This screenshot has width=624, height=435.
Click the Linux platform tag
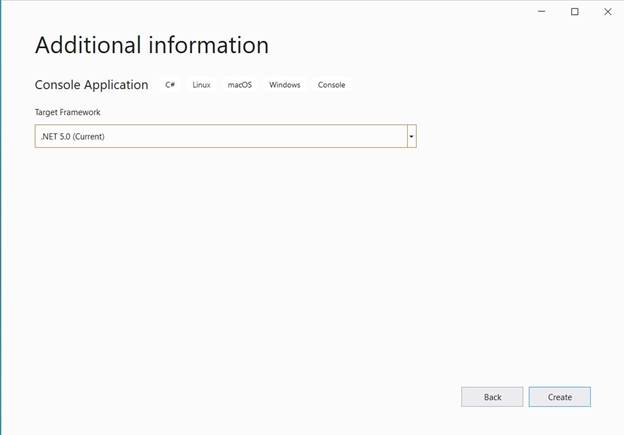click(201, 85)
